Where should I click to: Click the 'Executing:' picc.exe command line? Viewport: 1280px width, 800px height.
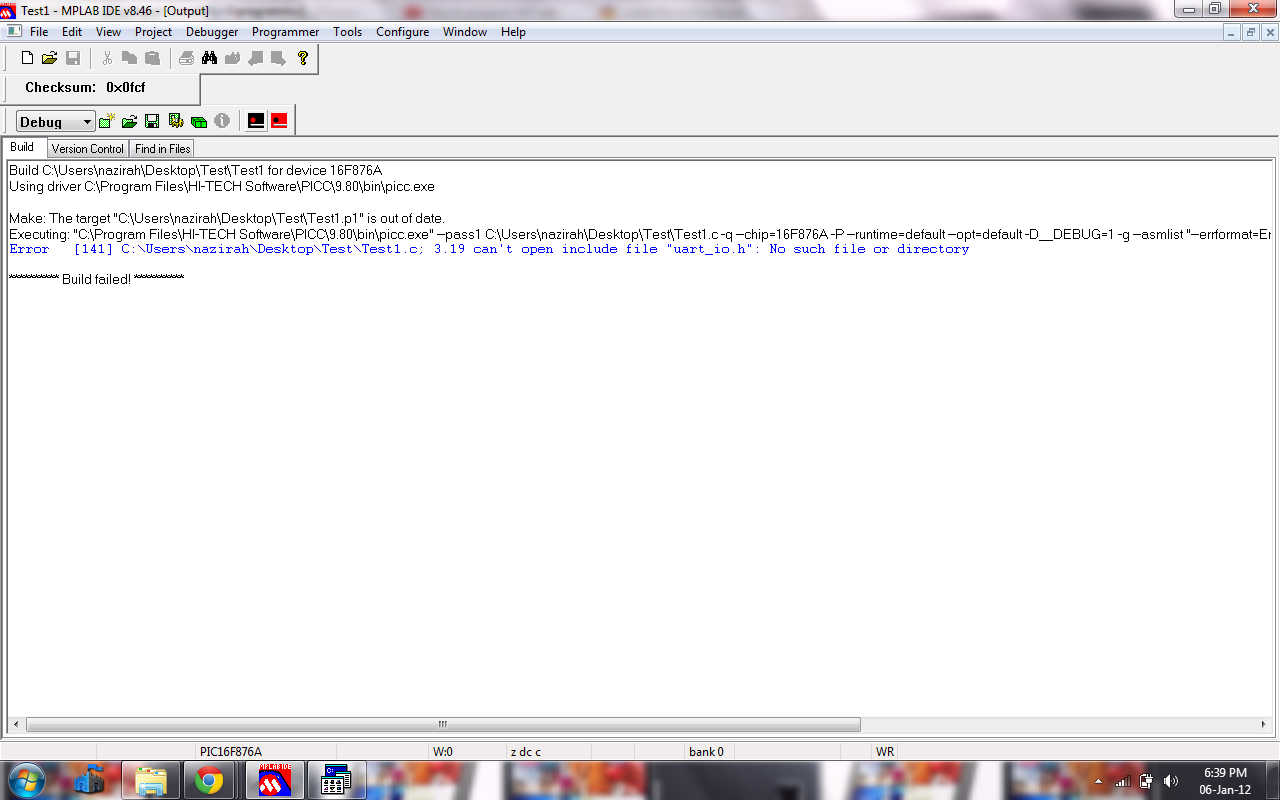(x=640, y=234)
